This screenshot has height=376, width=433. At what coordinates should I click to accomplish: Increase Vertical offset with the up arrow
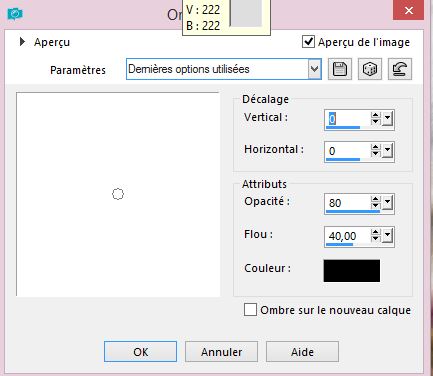point(376,115)
